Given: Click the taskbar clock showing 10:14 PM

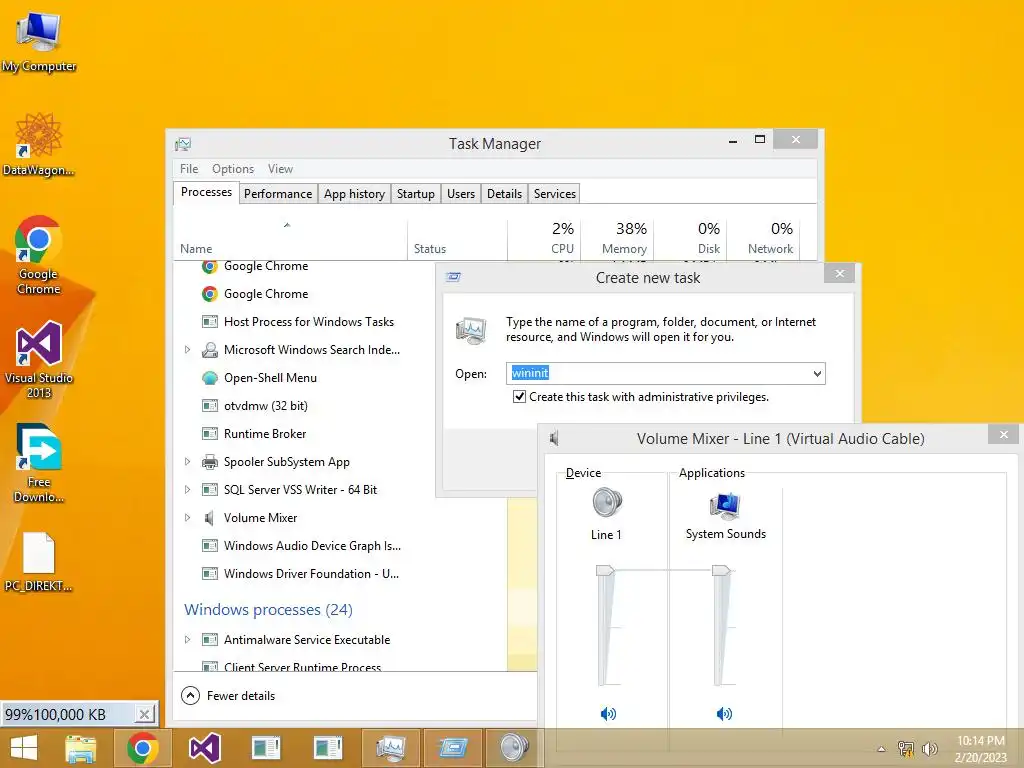Looking at the screenshot, I should [980, 749].
